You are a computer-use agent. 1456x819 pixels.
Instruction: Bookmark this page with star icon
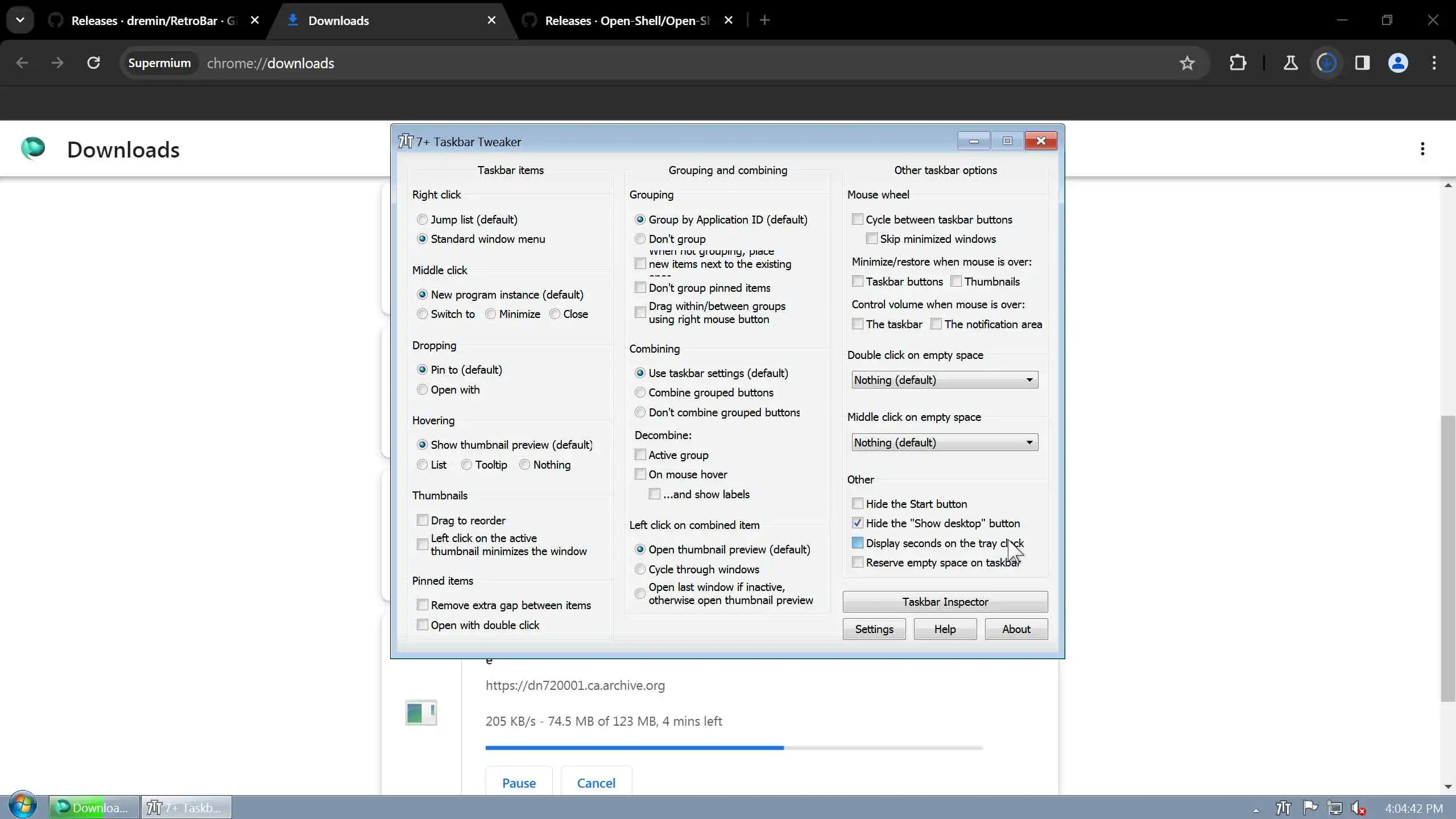1187,63
